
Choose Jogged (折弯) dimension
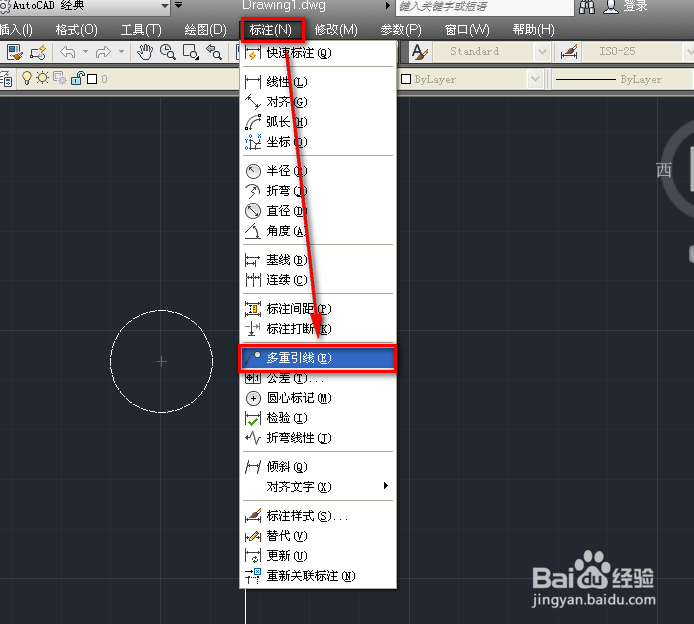[318, 191]
